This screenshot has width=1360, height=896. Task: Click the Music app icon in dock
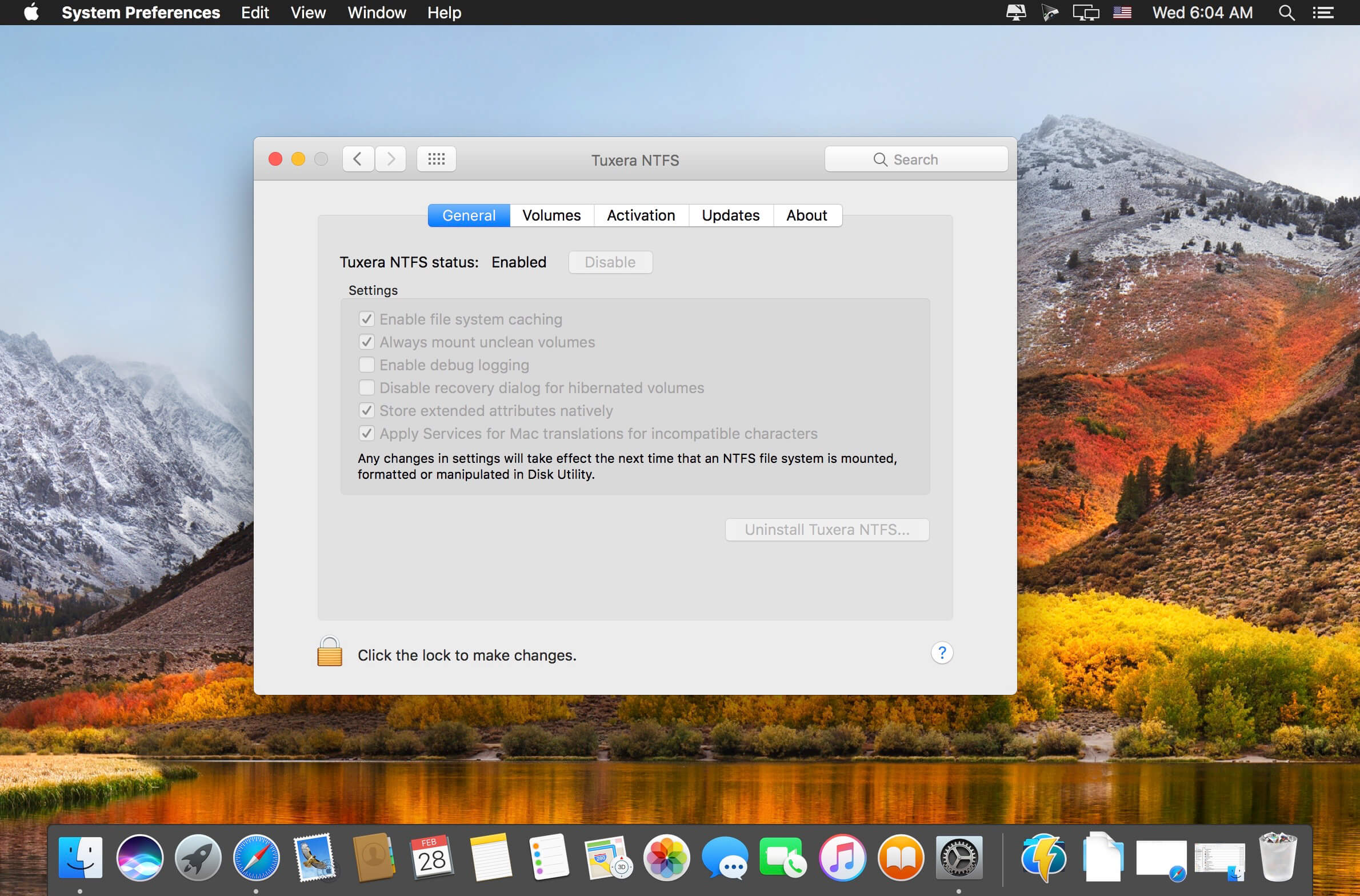(x=840, y=857)
